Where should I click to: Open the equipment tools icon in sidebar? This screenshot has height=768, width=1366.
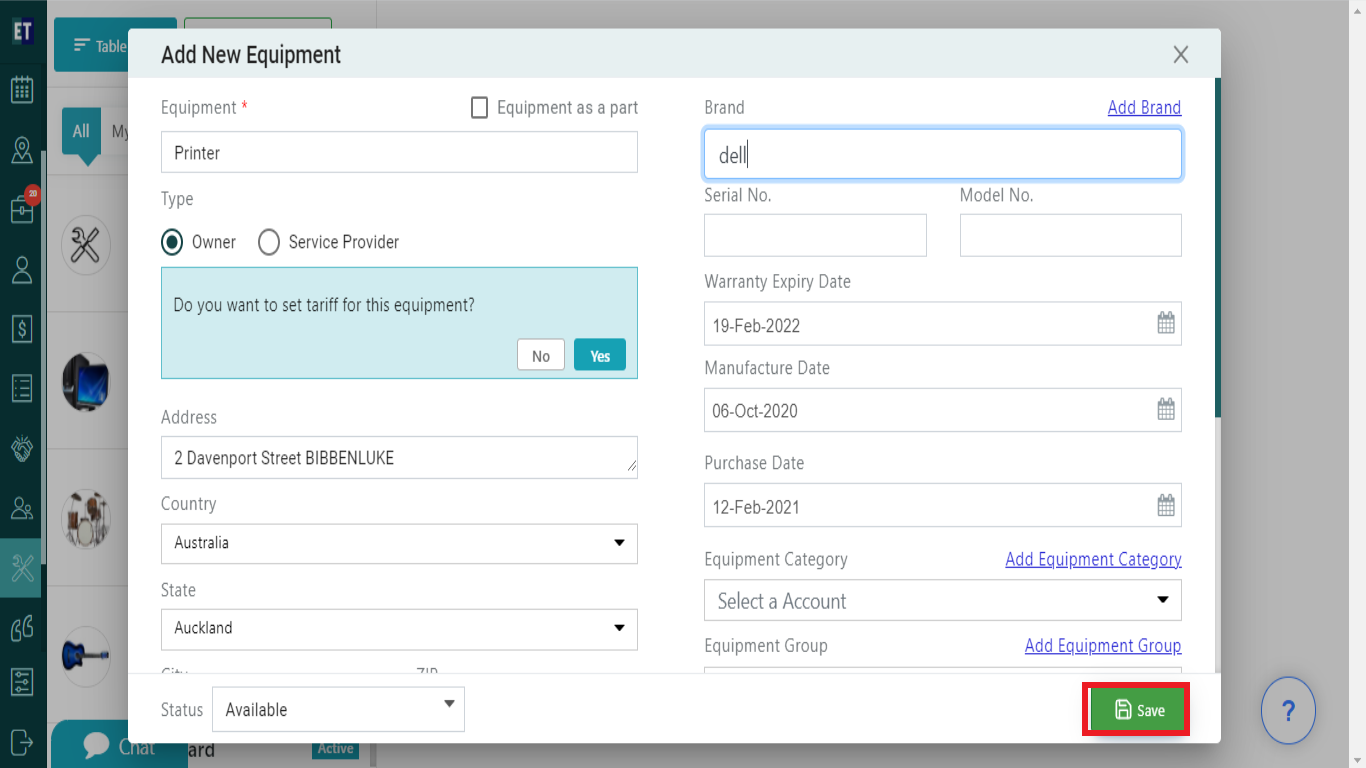[22, 569]
